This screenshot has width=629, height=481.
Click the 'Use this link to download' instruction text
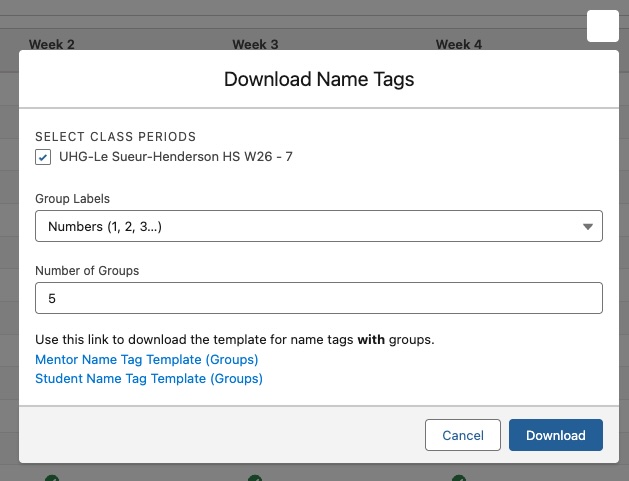tap(235, 340)
